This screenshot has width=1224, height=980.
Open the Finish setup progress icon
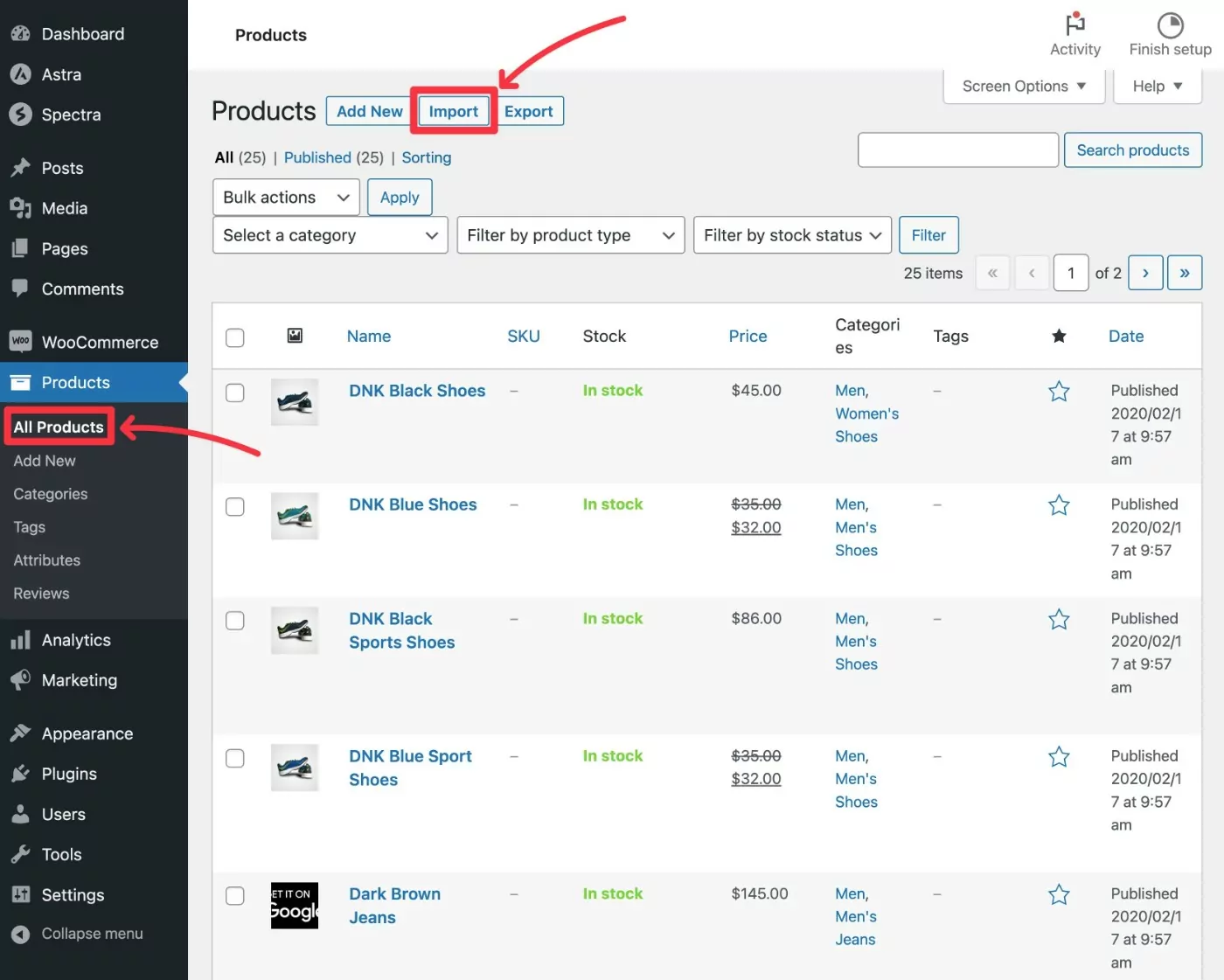1170,24
